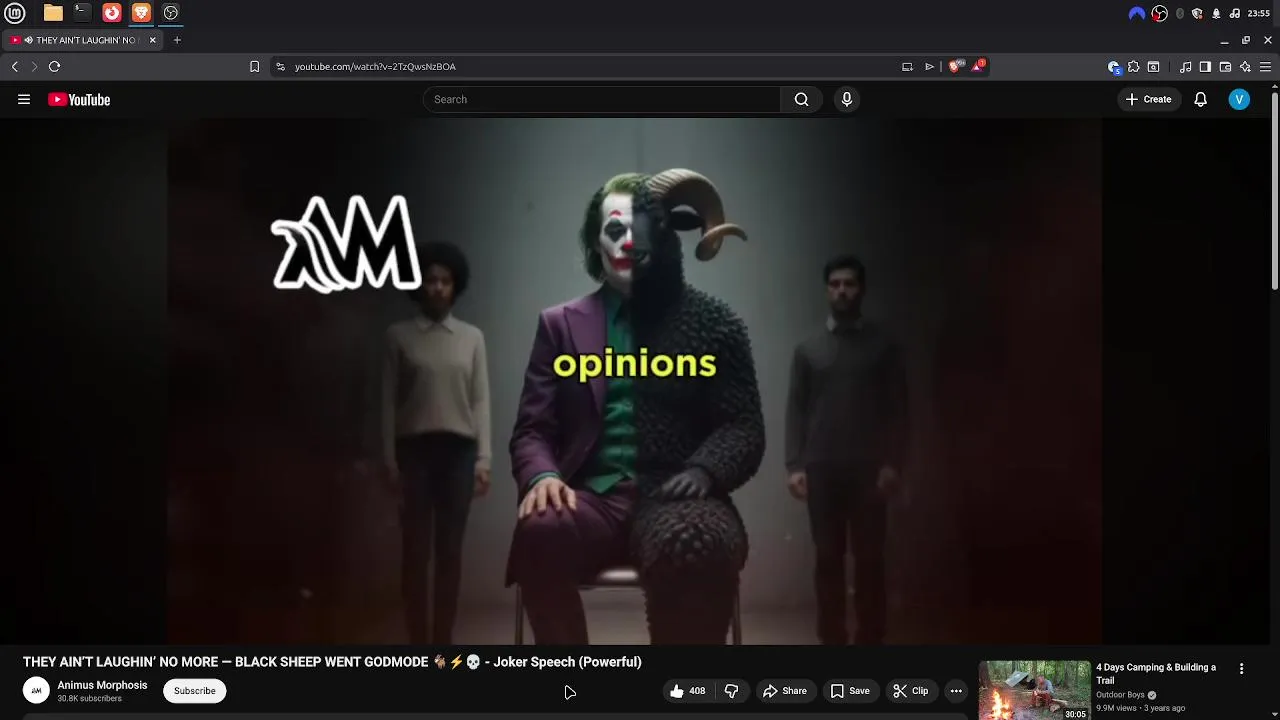Open the blue VPN tray icon
Image resolution: width=1280 pixels, height=720 pixels.
pos(1137,13)
